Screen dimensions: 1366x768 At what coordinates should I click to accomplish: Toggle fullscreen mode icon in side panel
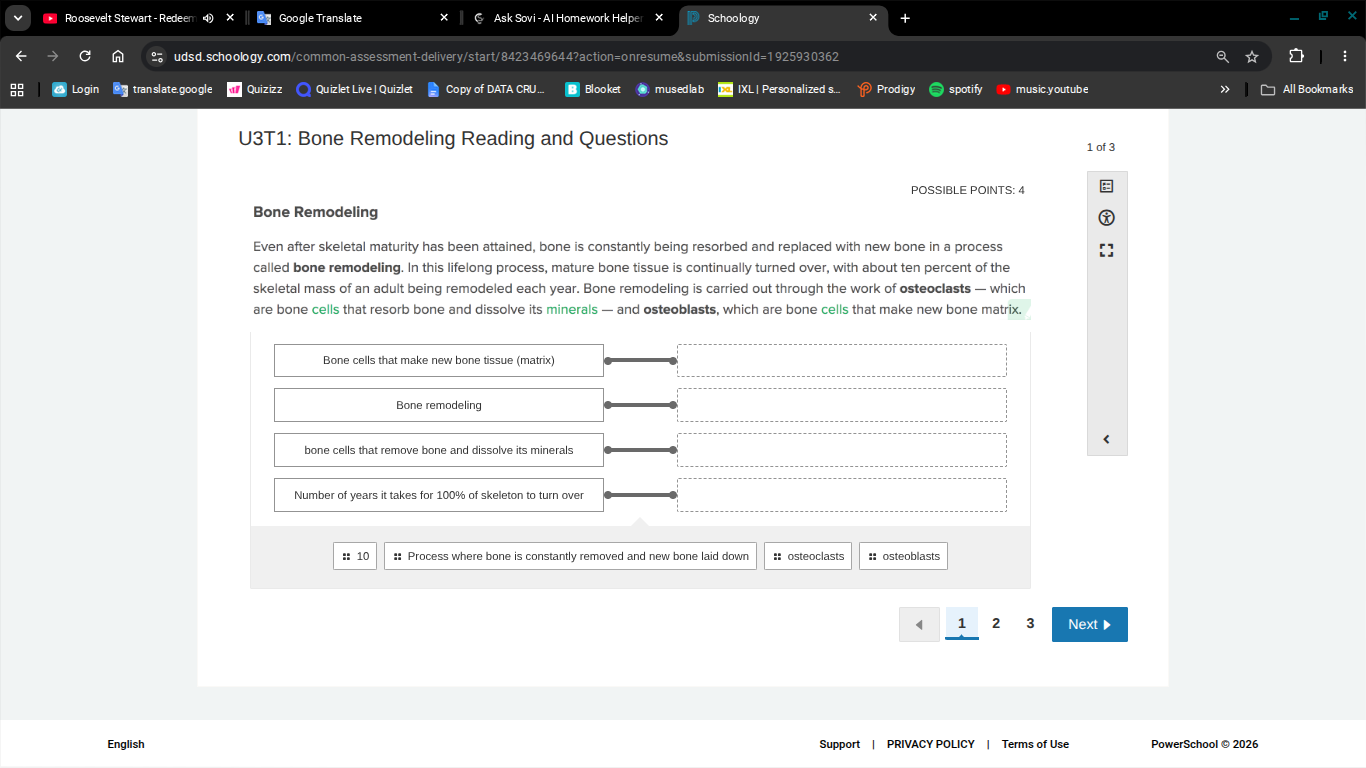(x=1106, y=250)
